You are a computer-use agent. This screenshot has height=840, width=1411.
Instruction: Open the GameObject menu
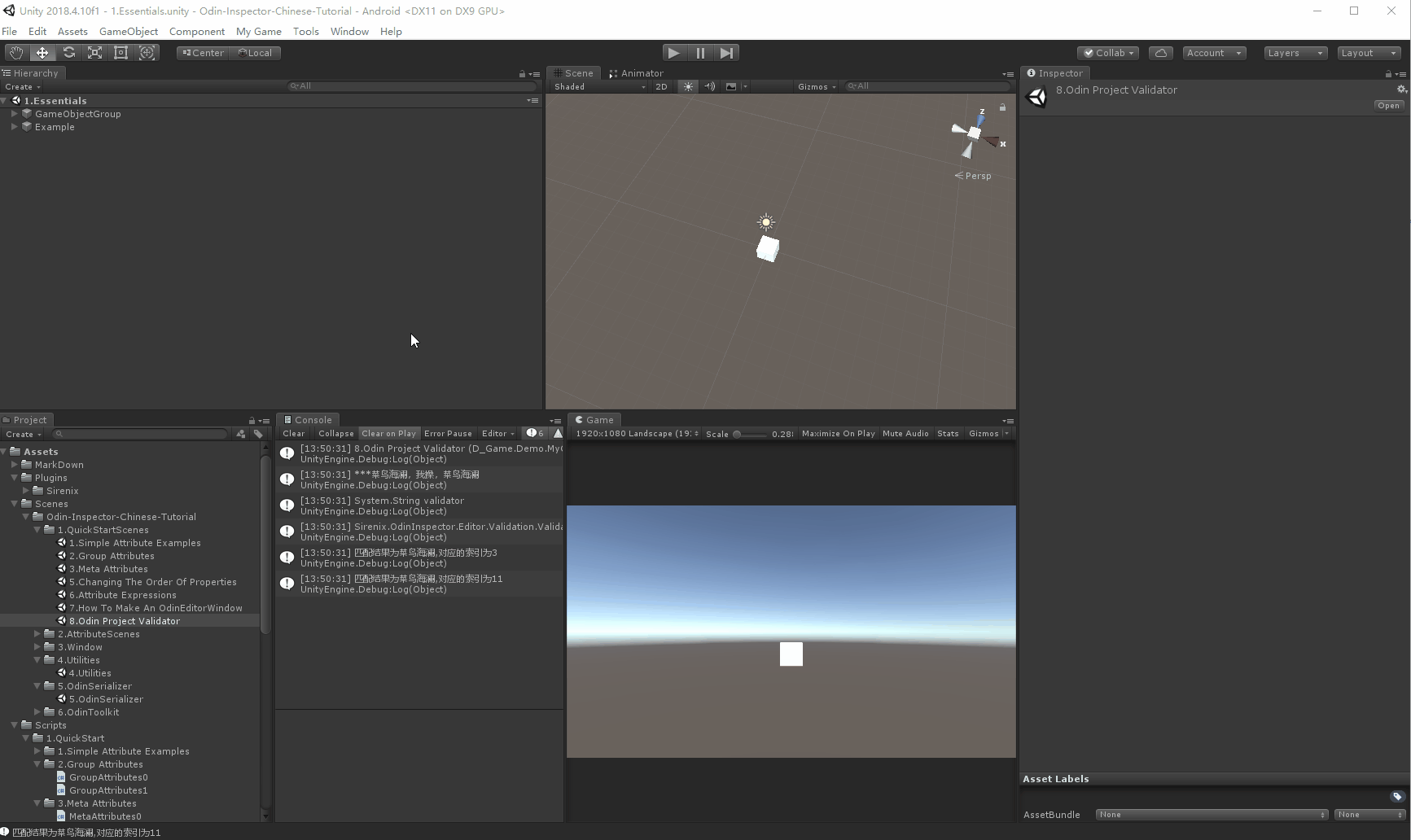tap(129, 32)
